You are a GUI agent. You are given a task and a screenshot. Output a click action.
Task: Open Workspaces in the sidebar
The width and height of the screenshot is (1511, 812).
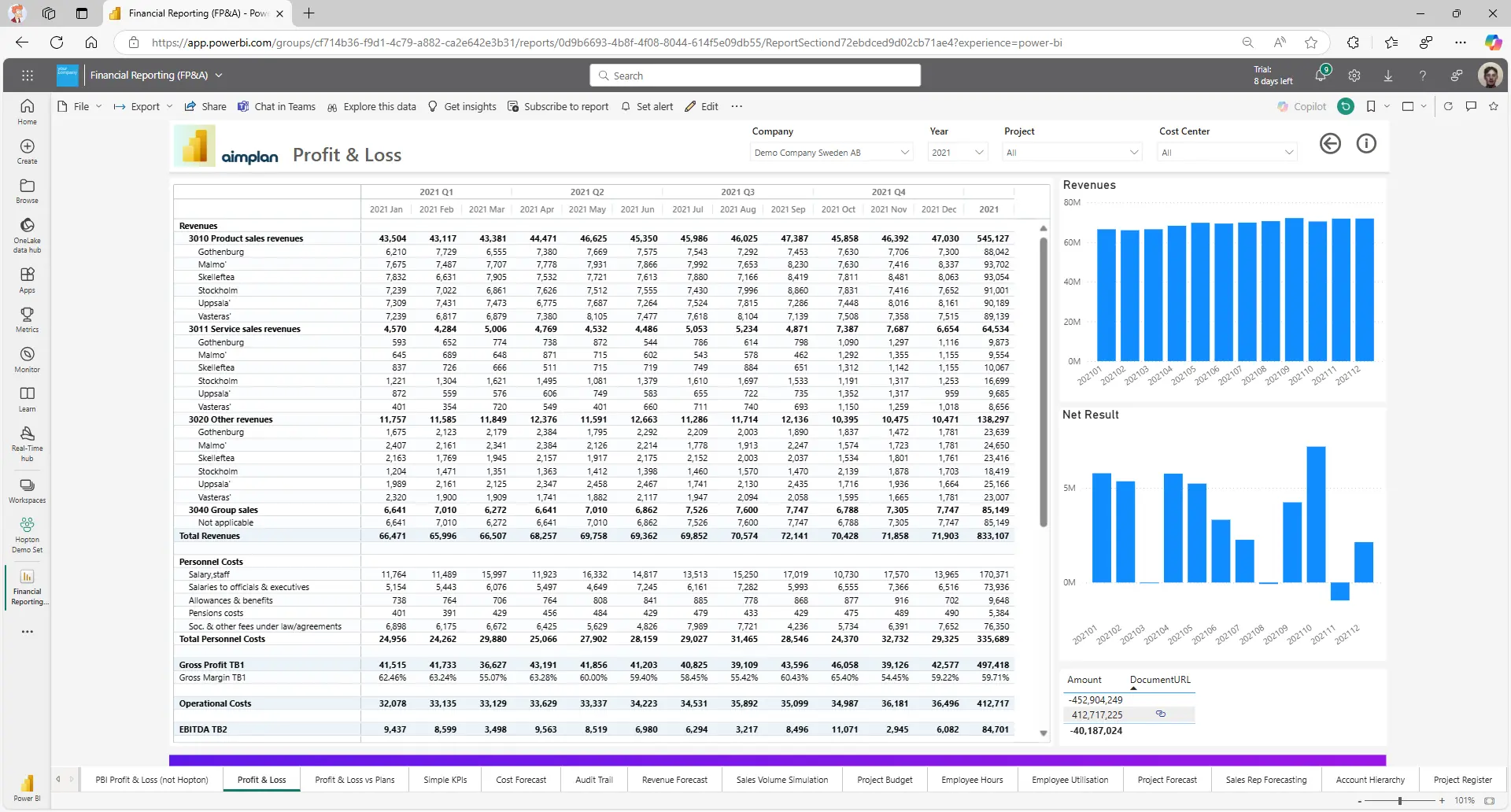[28, 490]
